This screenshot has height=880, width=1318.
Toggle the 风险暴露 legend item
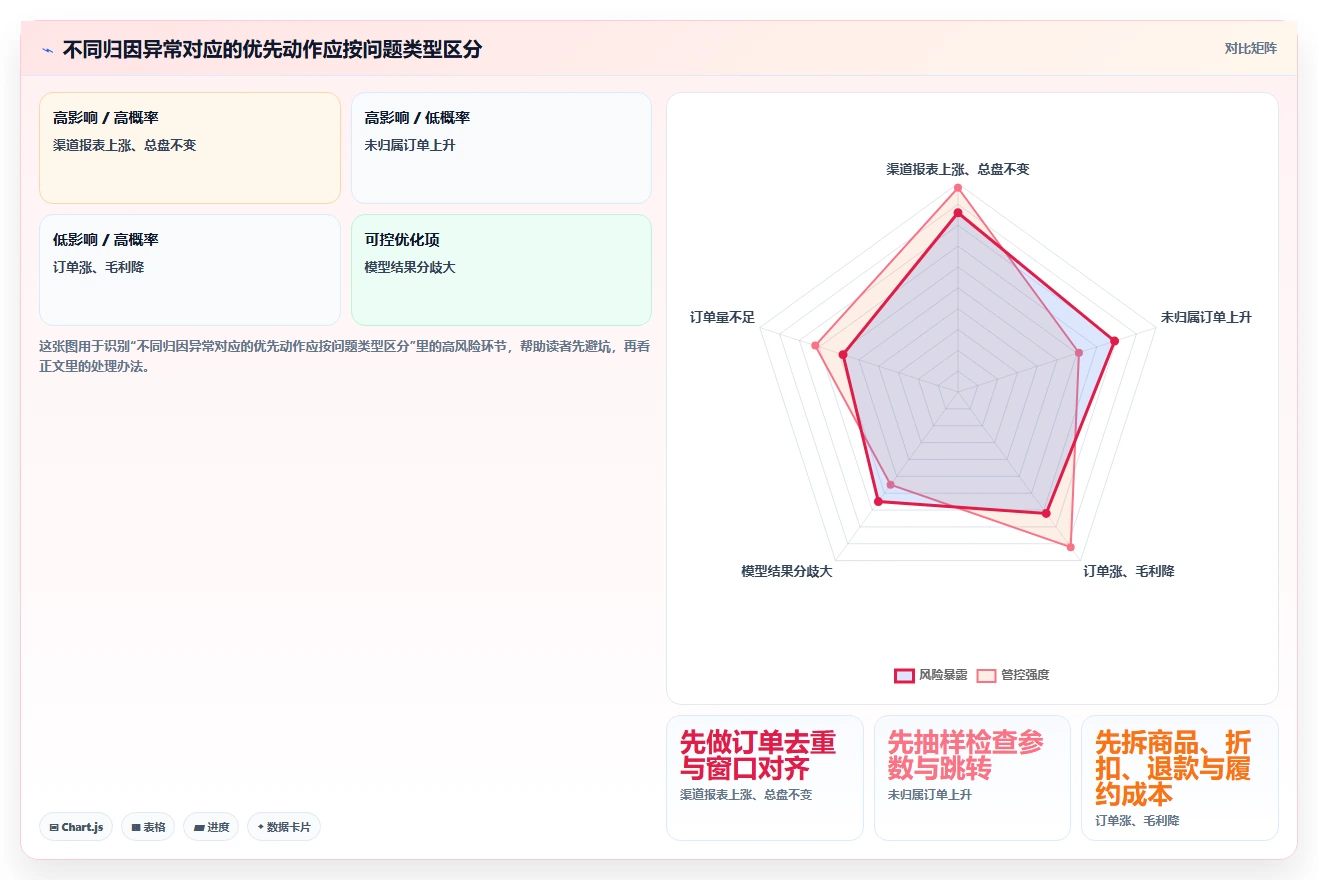(931, 675)
